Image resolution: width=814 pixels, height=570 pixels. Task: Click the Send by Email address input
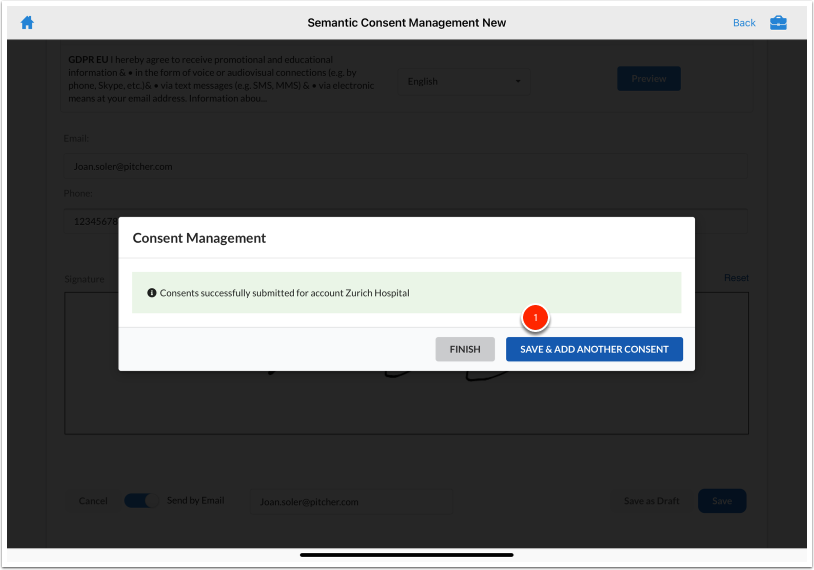tap(348, 502)
